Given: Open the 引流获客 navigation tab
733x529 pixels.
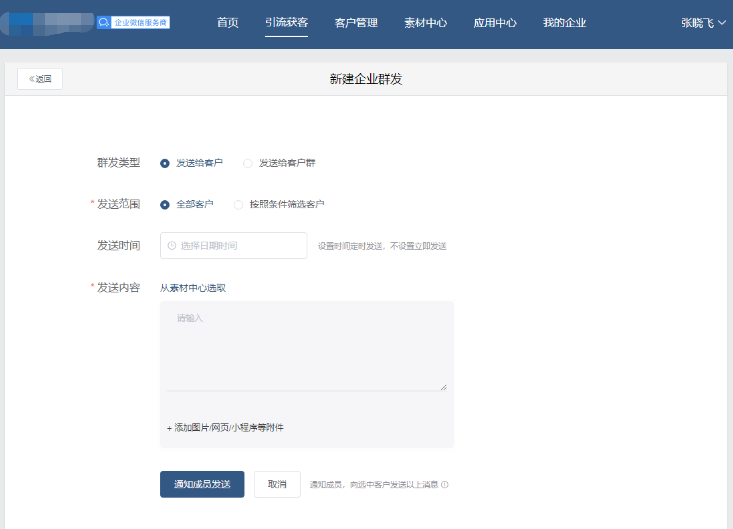Looking at the screenshot, I should tap(287, 23).
